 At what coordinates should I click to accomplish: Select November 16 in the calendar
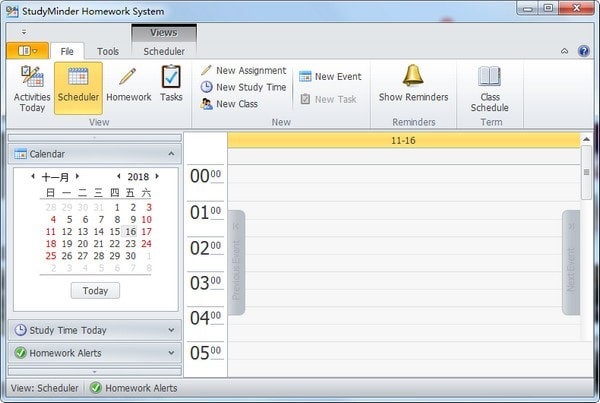pyautogui.click(x=130, y=232)
